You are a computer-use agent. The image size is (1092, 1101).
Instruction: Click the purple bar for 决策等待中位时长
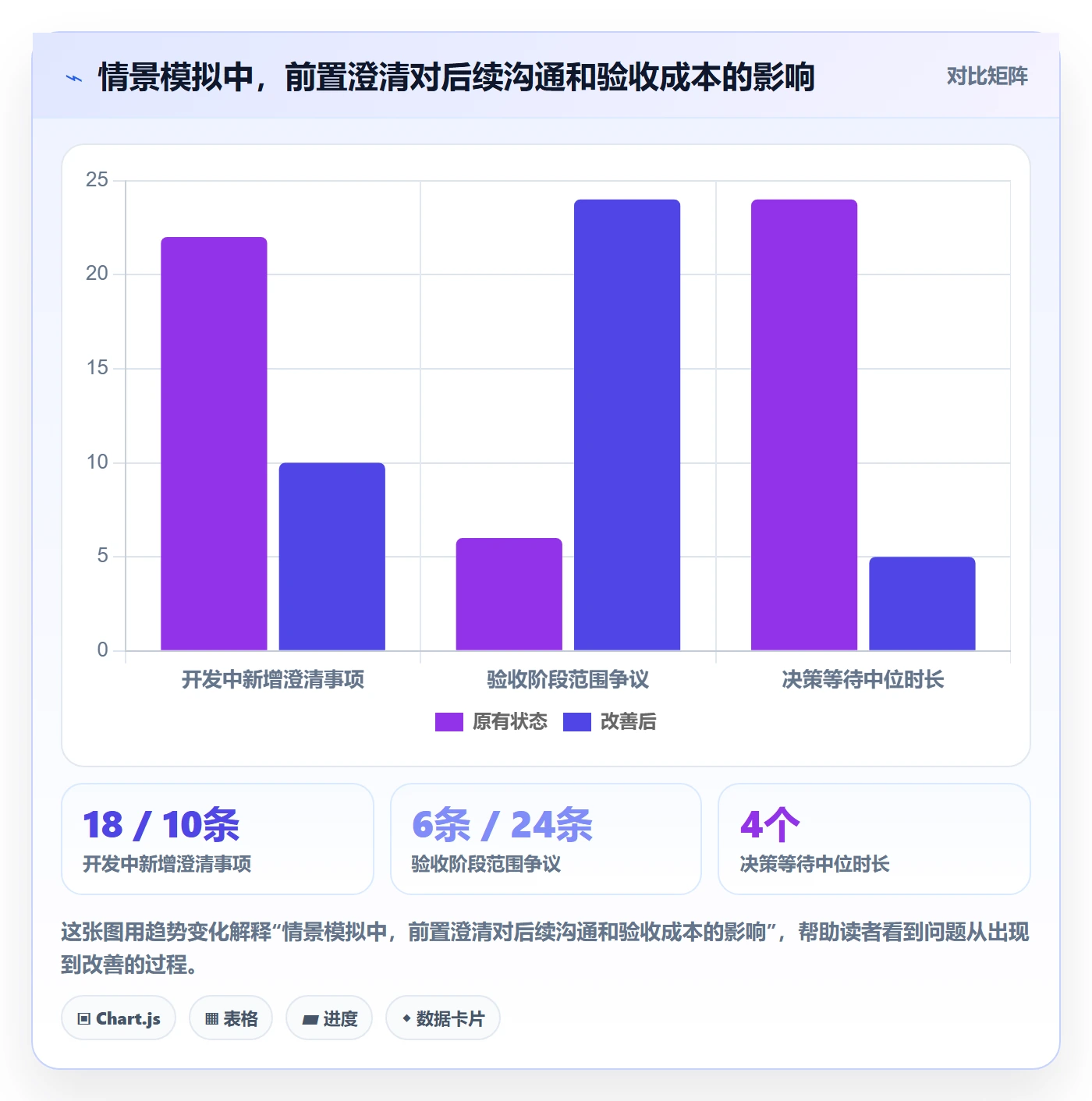(x=804, y=425)
